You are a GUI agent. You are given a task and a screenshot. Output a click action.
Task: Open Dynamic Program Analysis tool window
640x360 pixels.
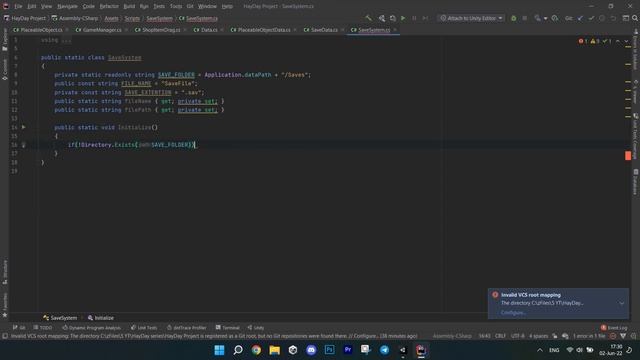pos(91,327)
